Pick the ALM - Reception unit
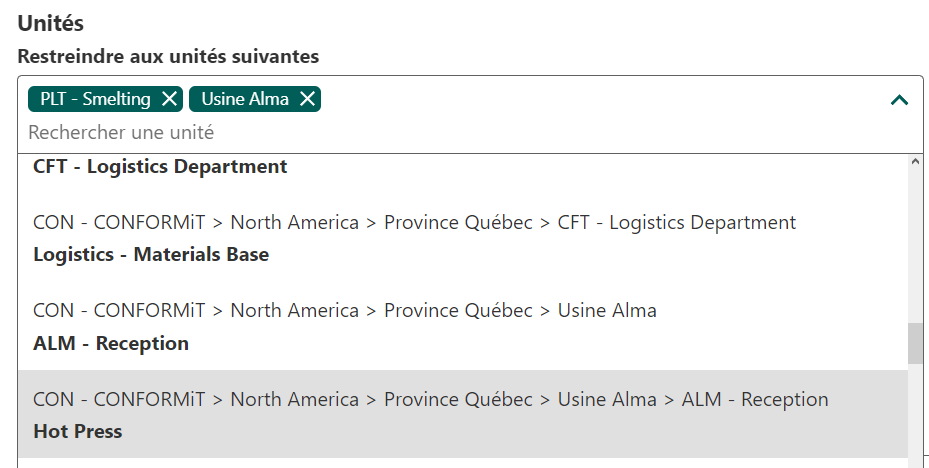929x468 pixels. pyautogui.click(x=111, y=344)
